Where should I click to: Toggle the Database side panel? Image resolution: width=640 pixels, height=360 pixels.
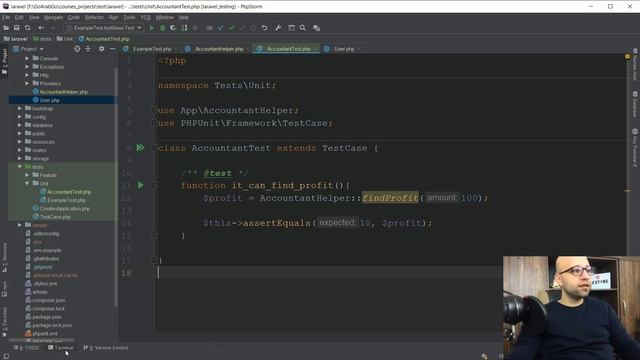click(635, 104)
